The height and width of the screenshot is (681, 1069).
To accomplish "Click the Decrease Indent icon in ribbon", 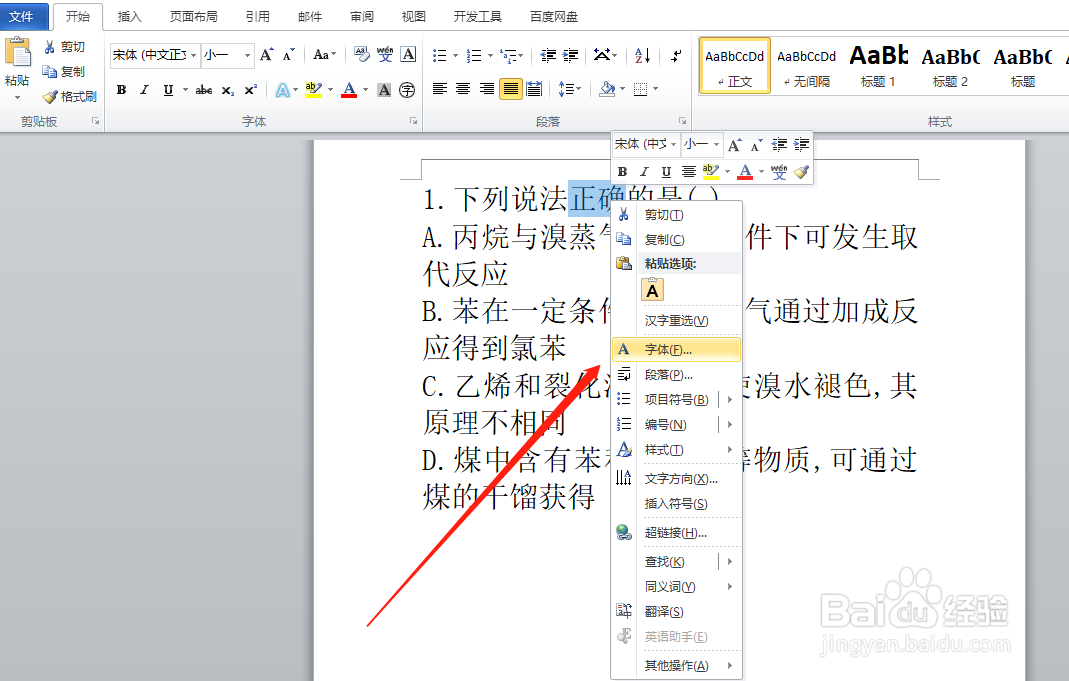I will click(x=547, y=55).
